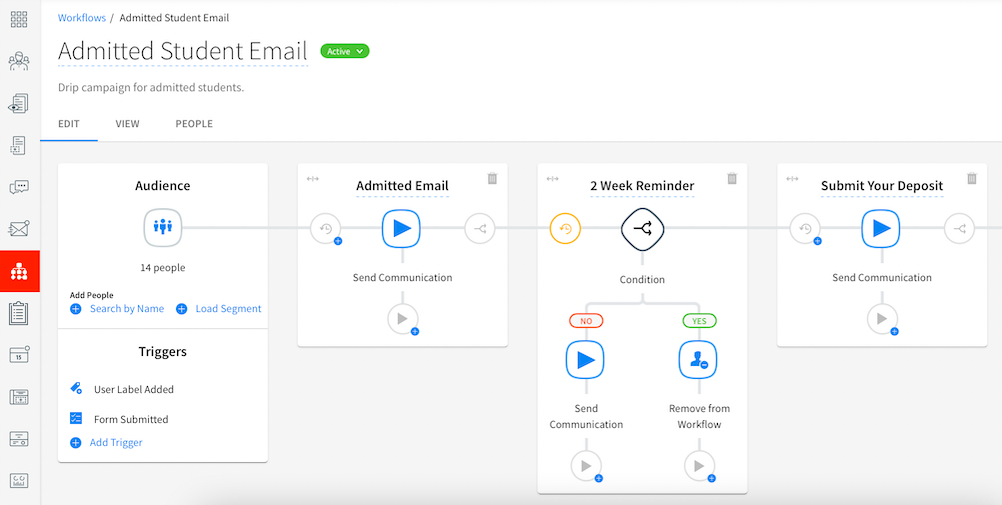The width and height of the screenshot is (1002, 505).
Task: Click the Submit Your Deposit delay clock icon
Action: (x=805, y=229)
